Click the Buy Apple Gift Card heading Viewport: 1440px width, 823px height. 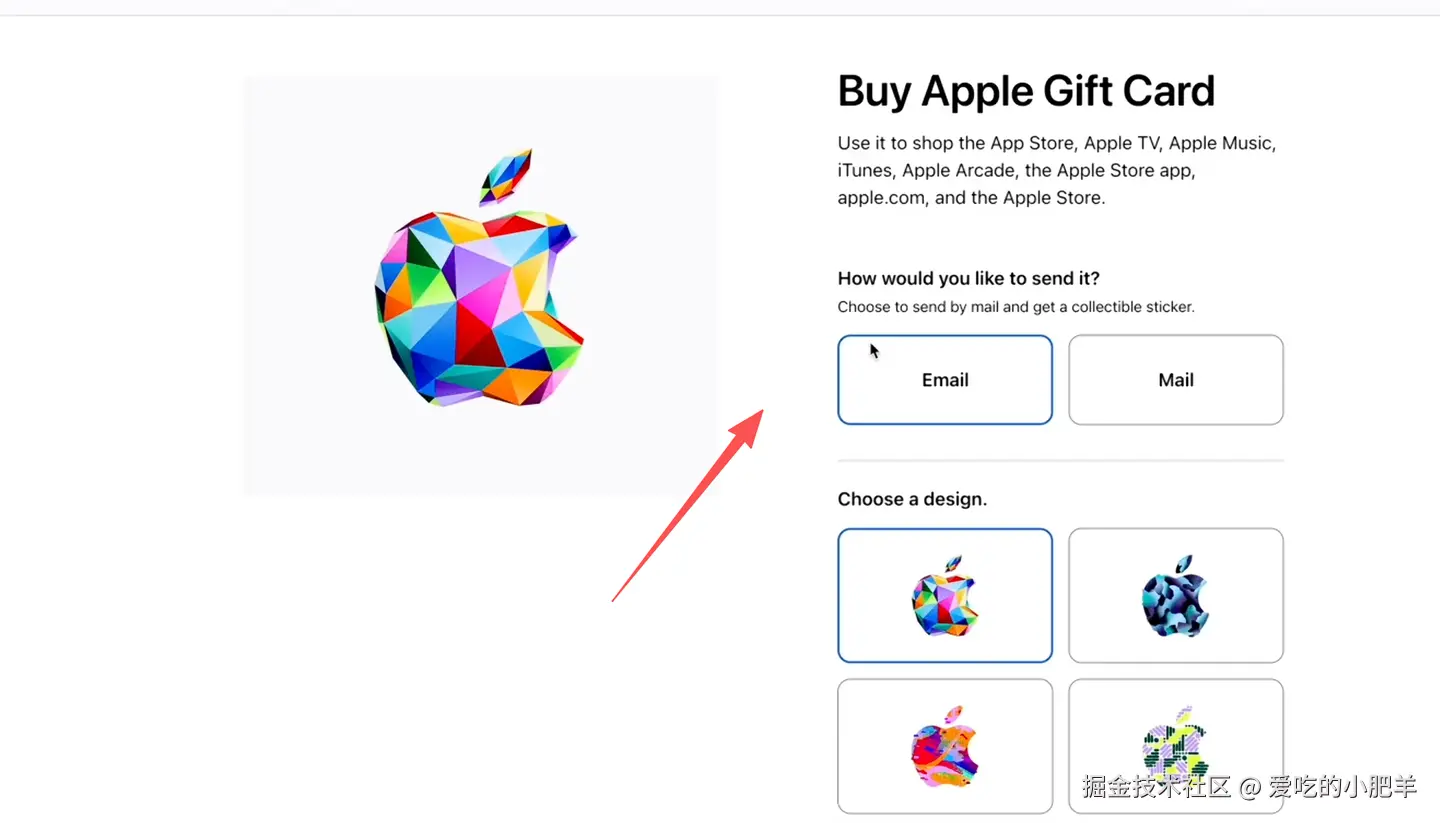tap(1026, 91)
